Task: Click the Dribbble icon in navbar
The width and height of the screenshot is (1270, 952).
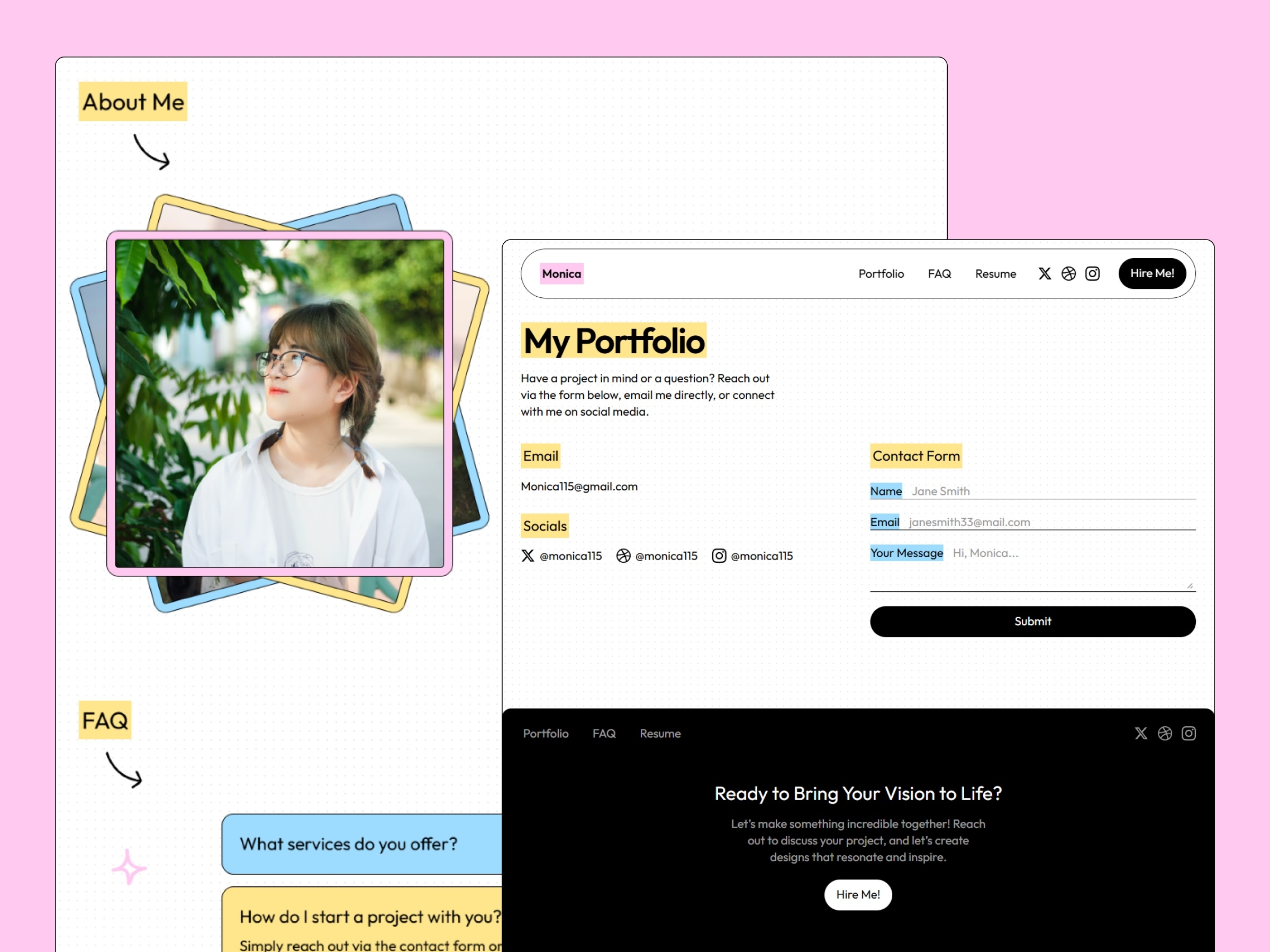Action: point(1069,273)
